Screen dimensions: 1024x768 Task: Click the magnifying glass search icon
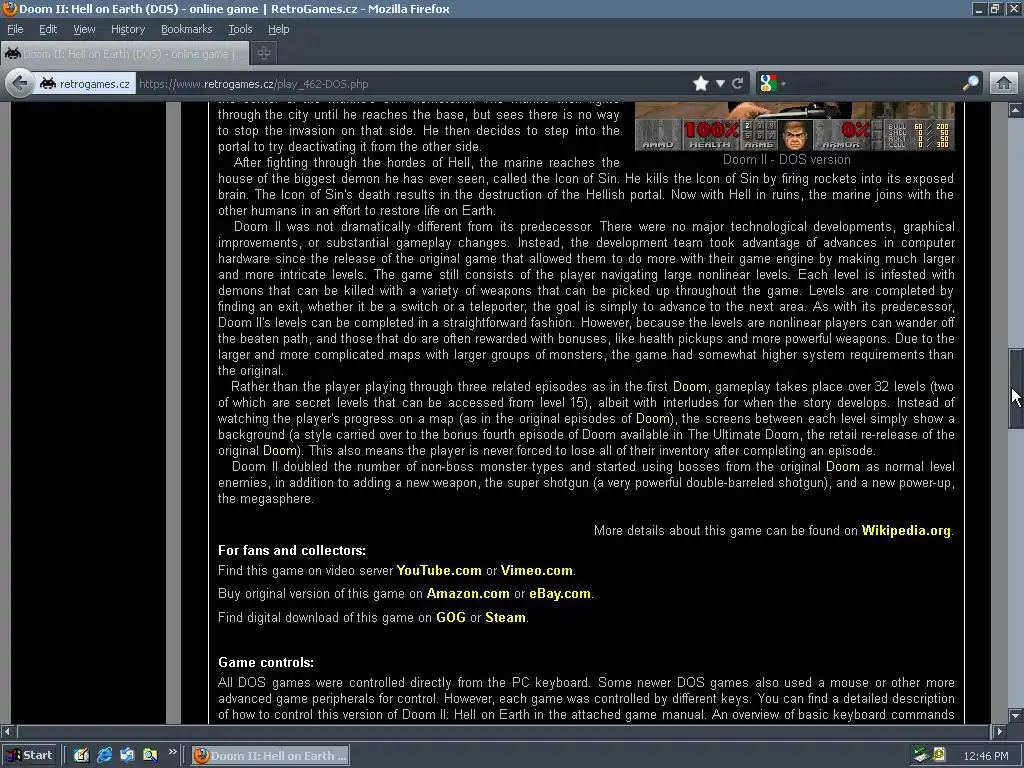click(x=970, y=84)
